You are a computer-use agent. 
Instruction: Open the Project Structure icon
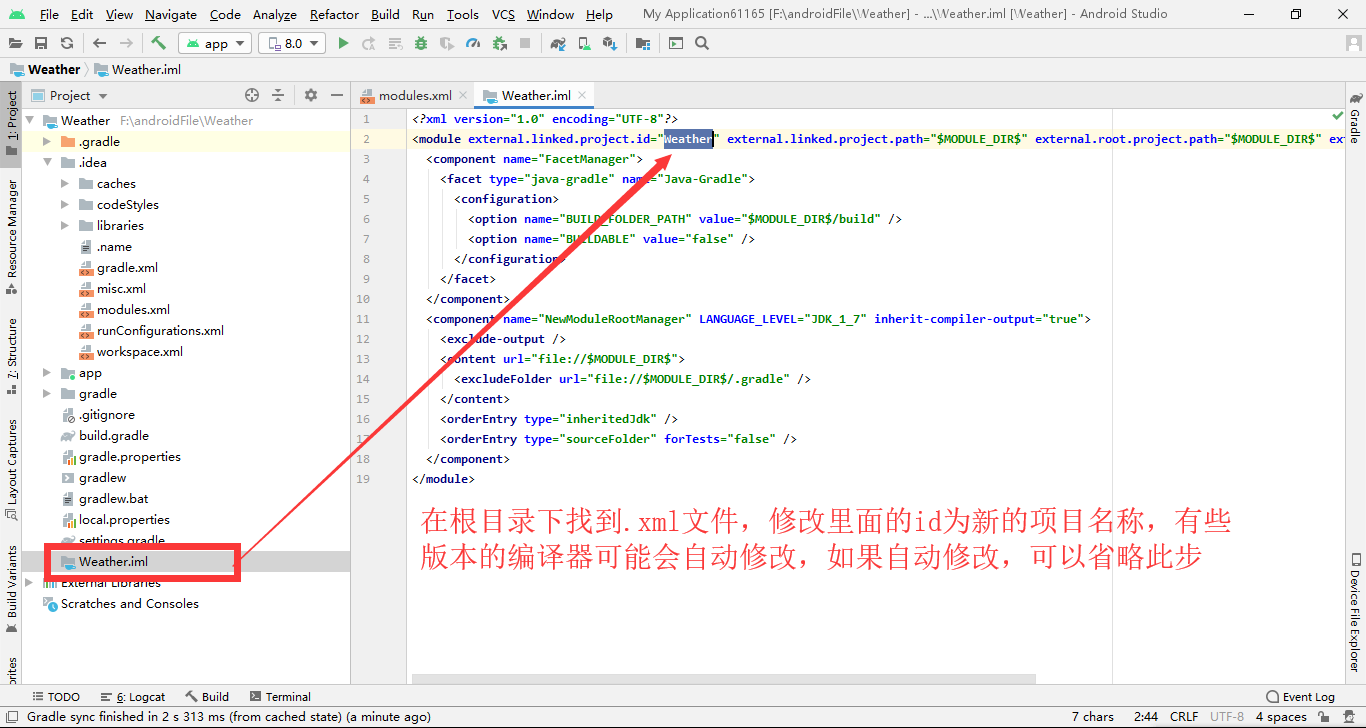click(642, 43)
